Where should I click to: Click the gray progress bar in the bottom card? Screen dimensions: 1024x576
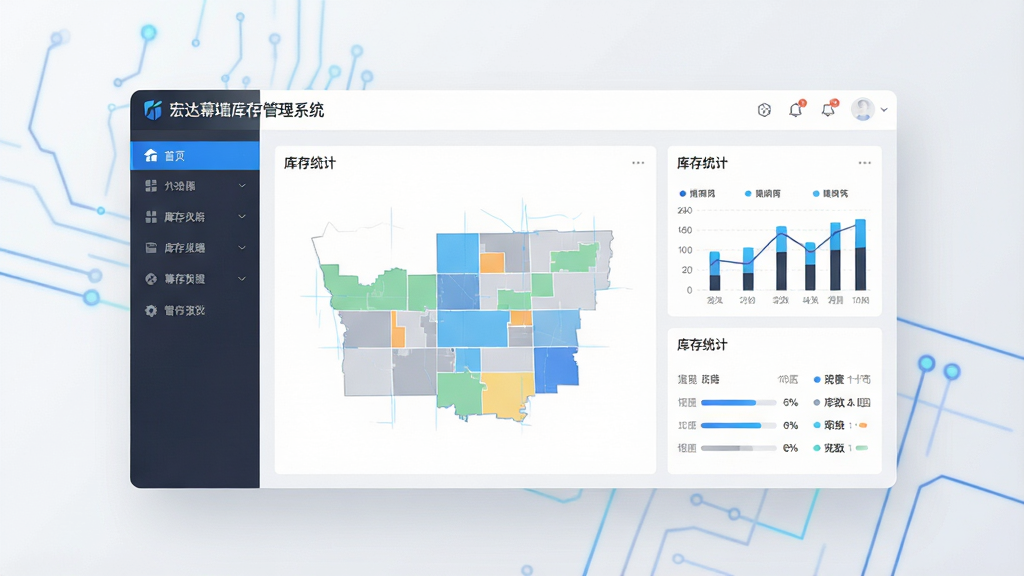pyautogui.click(x=738, y=448)
